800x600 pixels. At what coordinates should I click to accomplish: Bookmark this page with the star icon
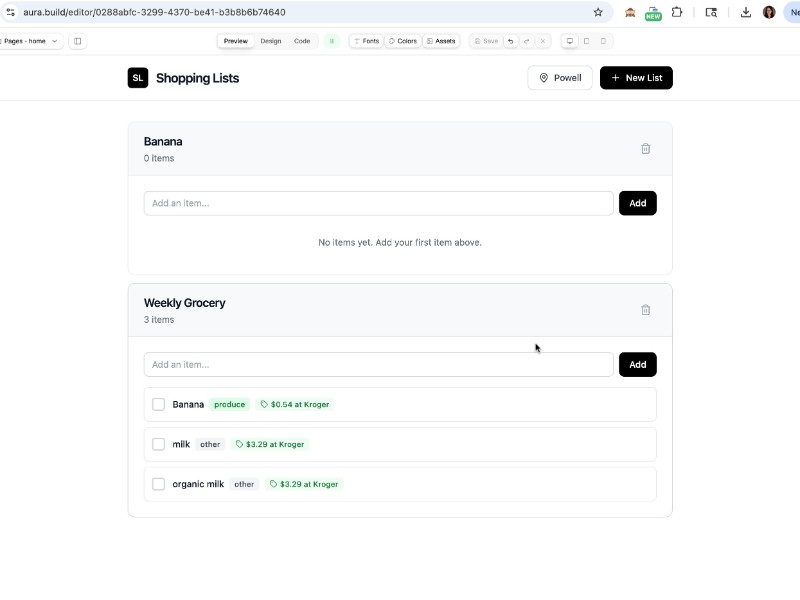click(x=598, y=12)
